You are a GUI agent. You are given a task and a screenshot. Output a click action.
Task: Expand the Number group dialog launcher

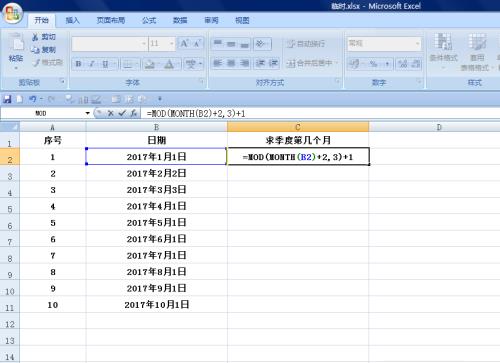coord(419,81)
